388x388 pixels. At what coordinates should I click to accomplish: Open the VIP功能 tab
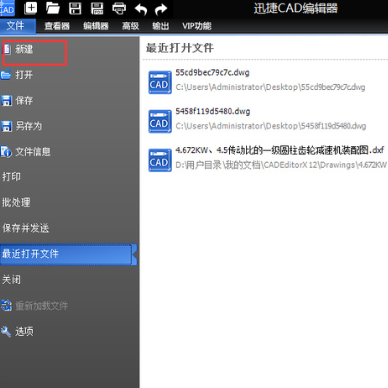[x=197, y=26]
